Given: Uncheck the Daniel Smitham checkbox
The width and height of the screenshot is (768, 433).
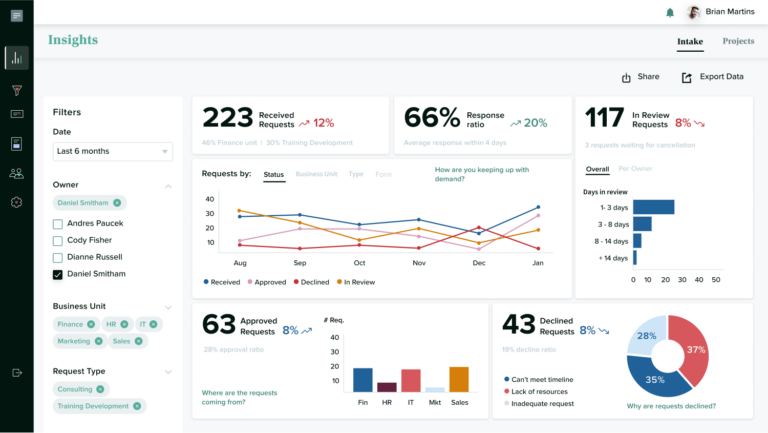Looking at the screenshot, I should pyautogui.click(x=58, y=274).
